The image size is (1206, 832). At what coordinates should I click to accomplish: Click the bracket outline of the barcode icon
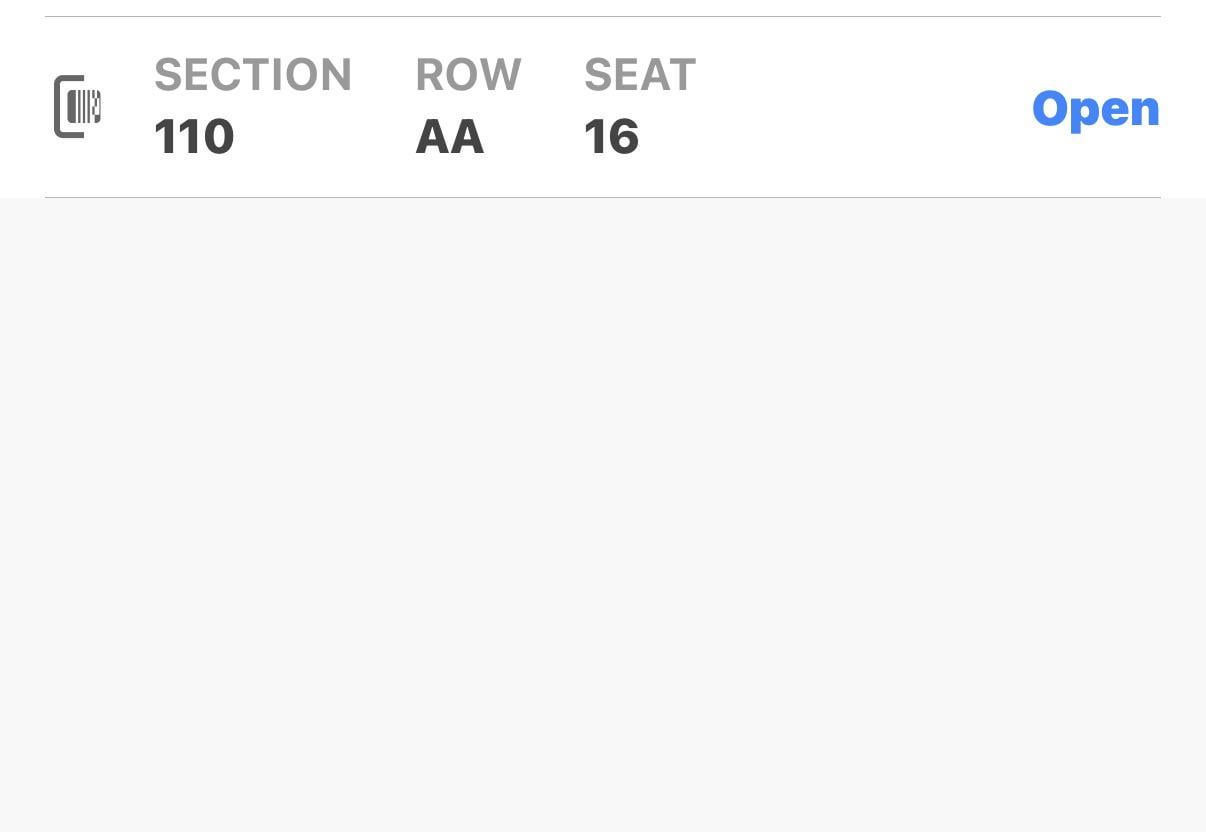coord(58,106)
